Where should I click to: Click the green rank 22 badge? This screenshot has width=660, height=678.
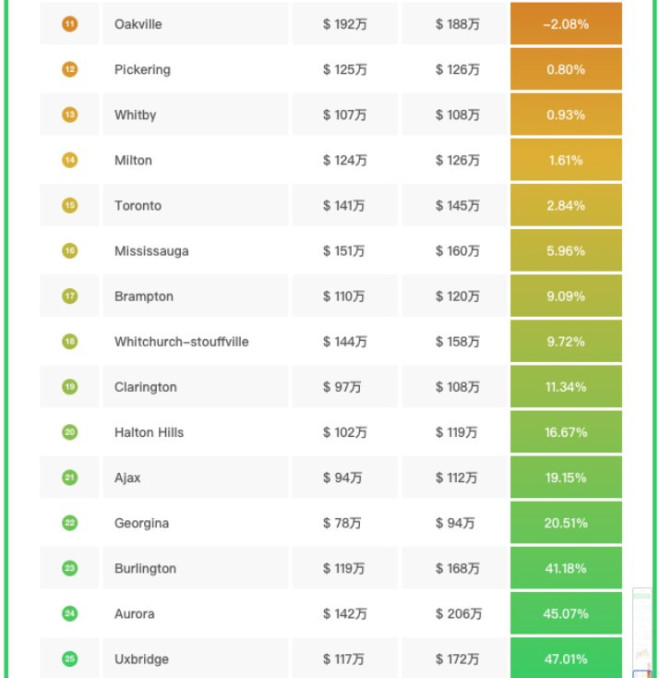point(70,523)
